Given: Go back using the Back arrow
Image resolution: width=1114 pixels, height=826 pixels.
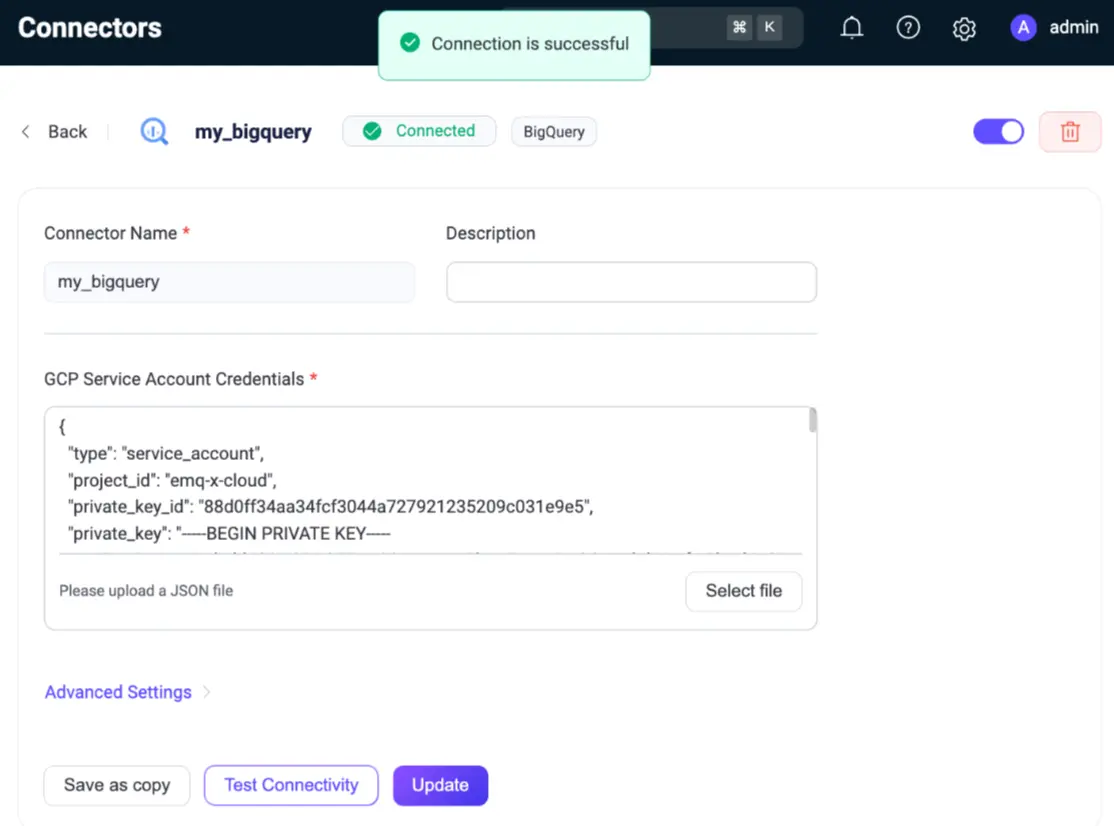Looking at the screenshot, I should tap(27, 132).
